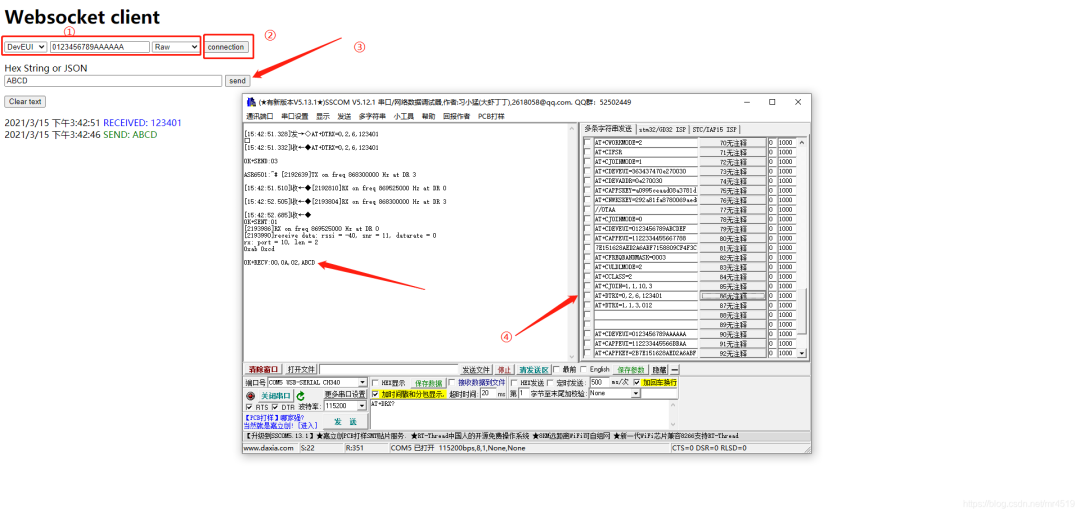The image size is (1080, 514).
Task: Open the Raw format dropdown
Action: [x=176, y=47]
